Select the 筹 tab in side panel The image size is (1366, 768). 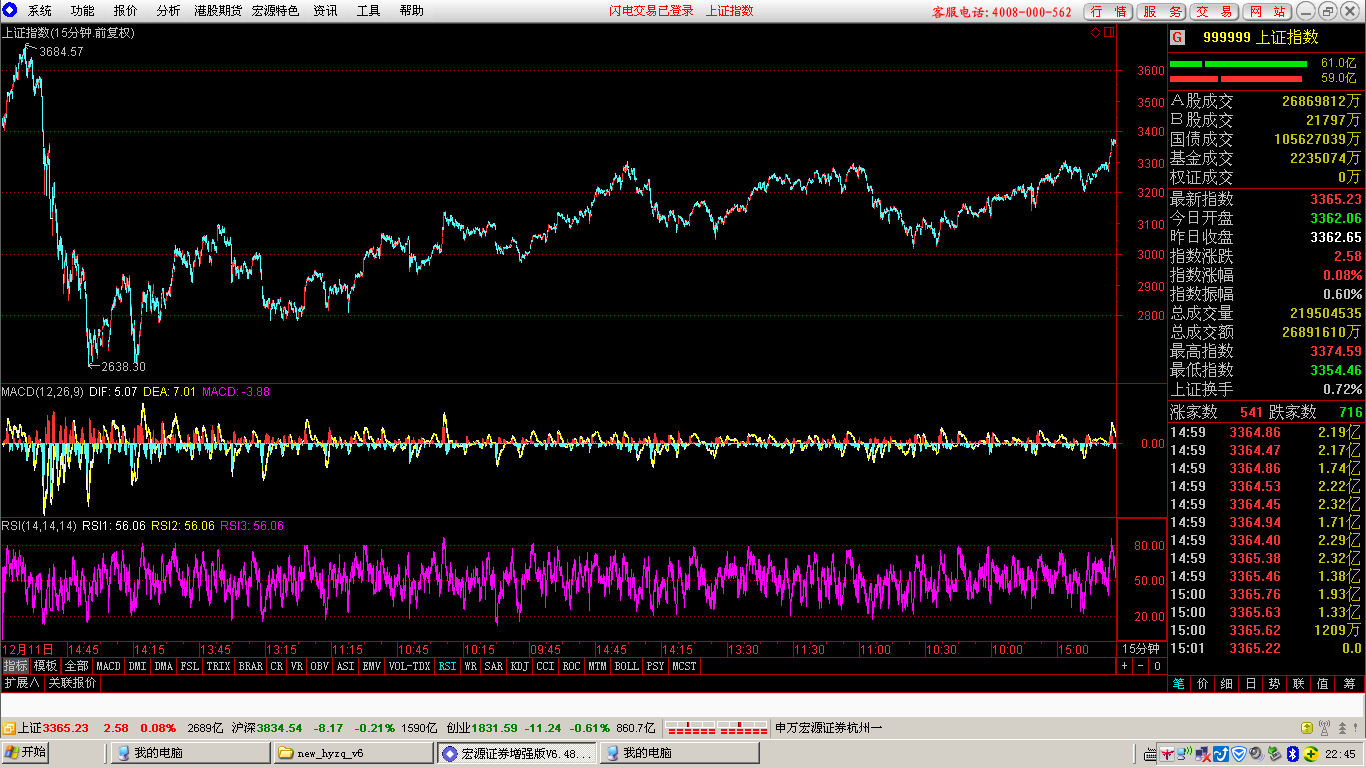(1348, 684)
